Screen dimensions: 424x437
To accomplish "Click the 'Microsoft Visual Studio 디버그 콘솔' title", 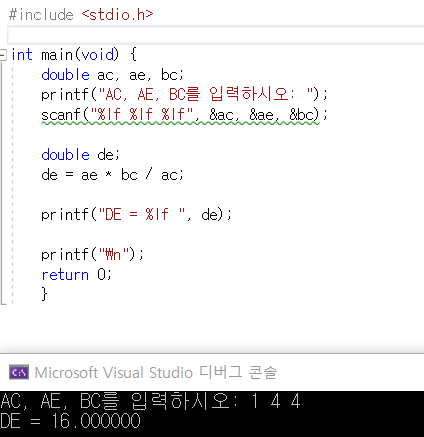I will (156, 372).
